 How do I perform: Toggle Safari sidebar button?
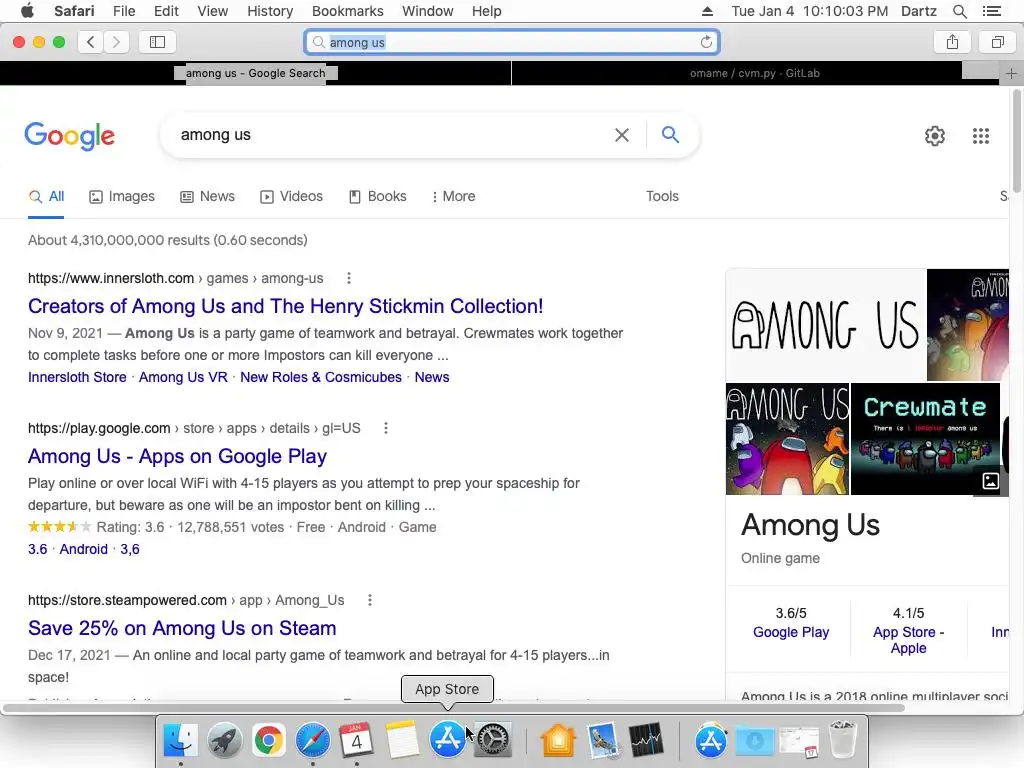pos(157,42)
